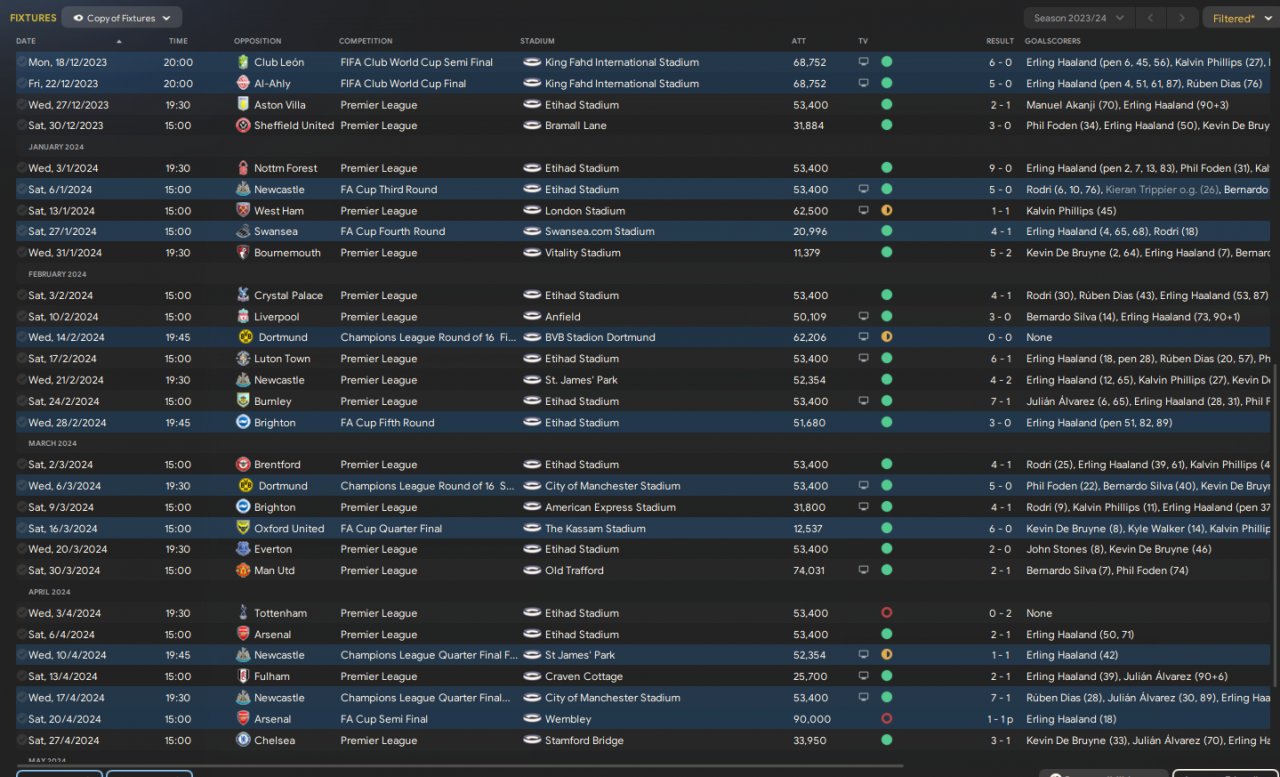Open the Brentford club badge
The height and width of the screenshot is (777, 1280).
click(x=243, y=465)
